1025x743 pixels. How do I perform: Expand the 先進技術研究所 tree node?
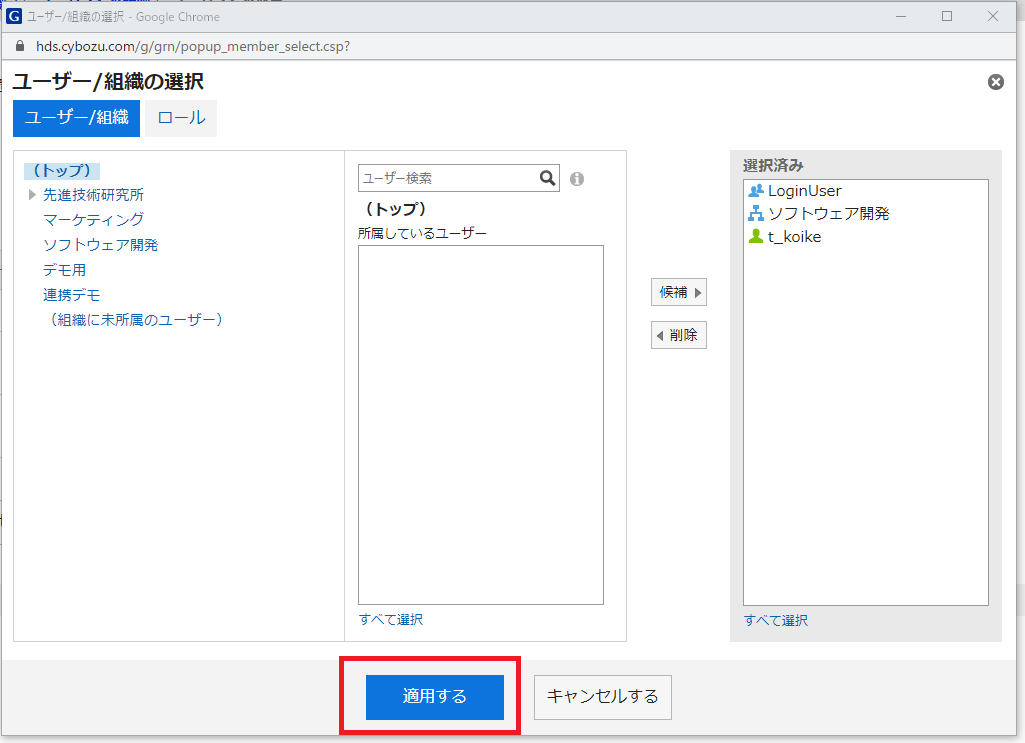[33, 195]
